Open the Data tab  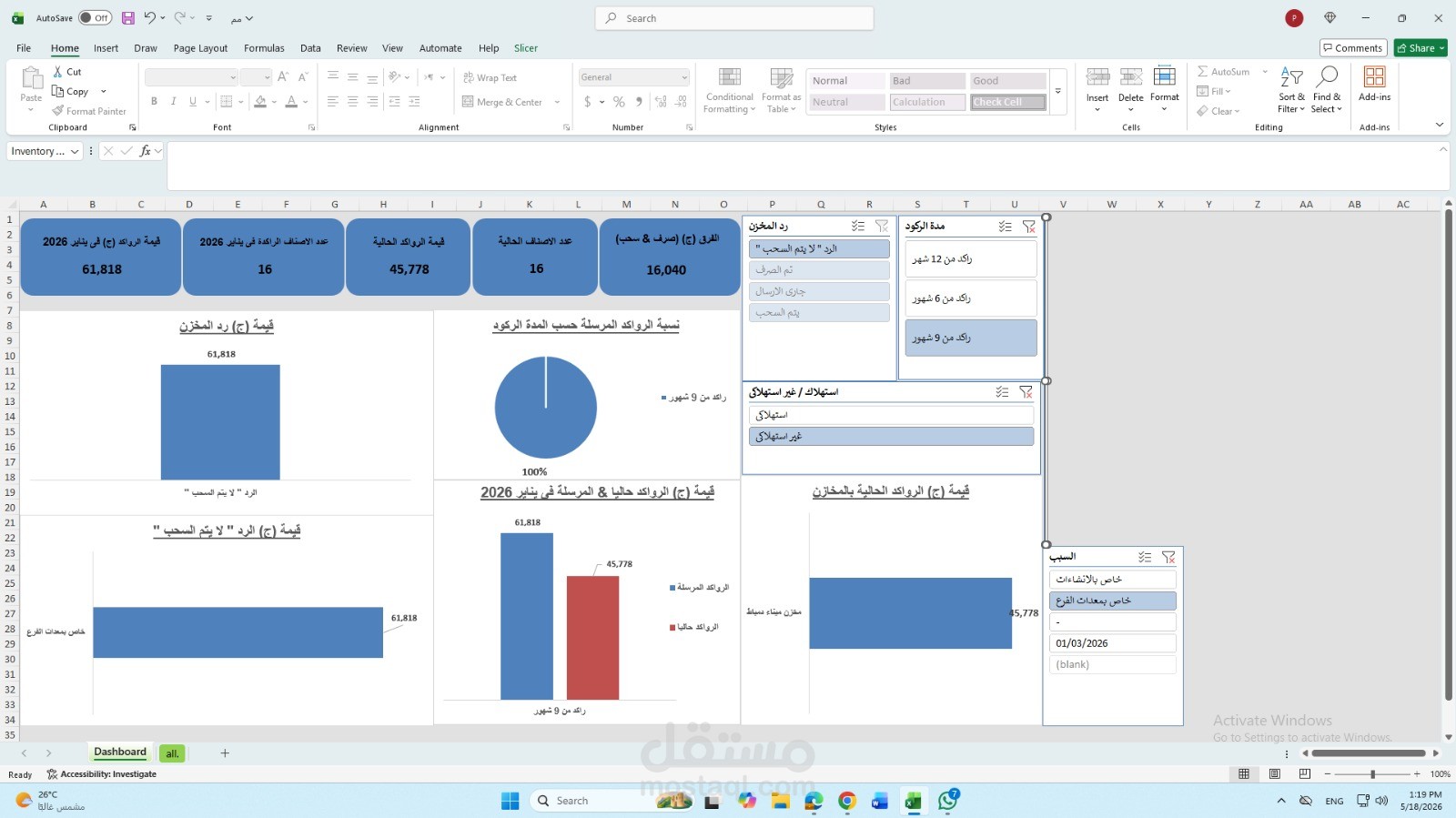tap(310, 48)
